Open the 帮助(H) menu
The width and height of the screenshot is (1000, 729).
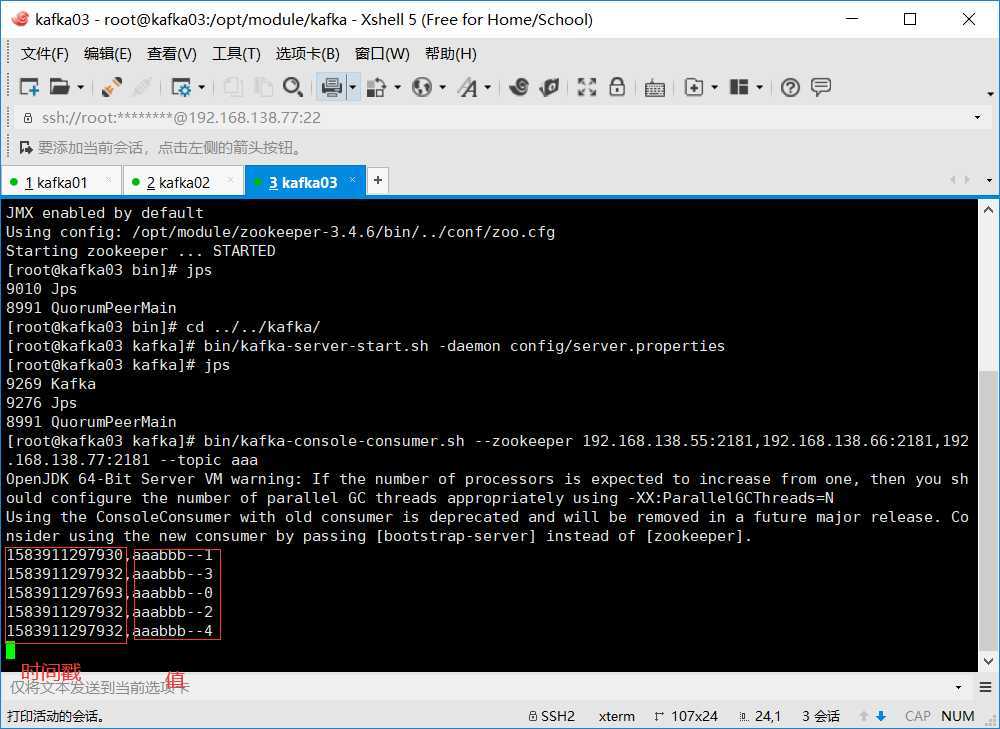coord(451,54)
